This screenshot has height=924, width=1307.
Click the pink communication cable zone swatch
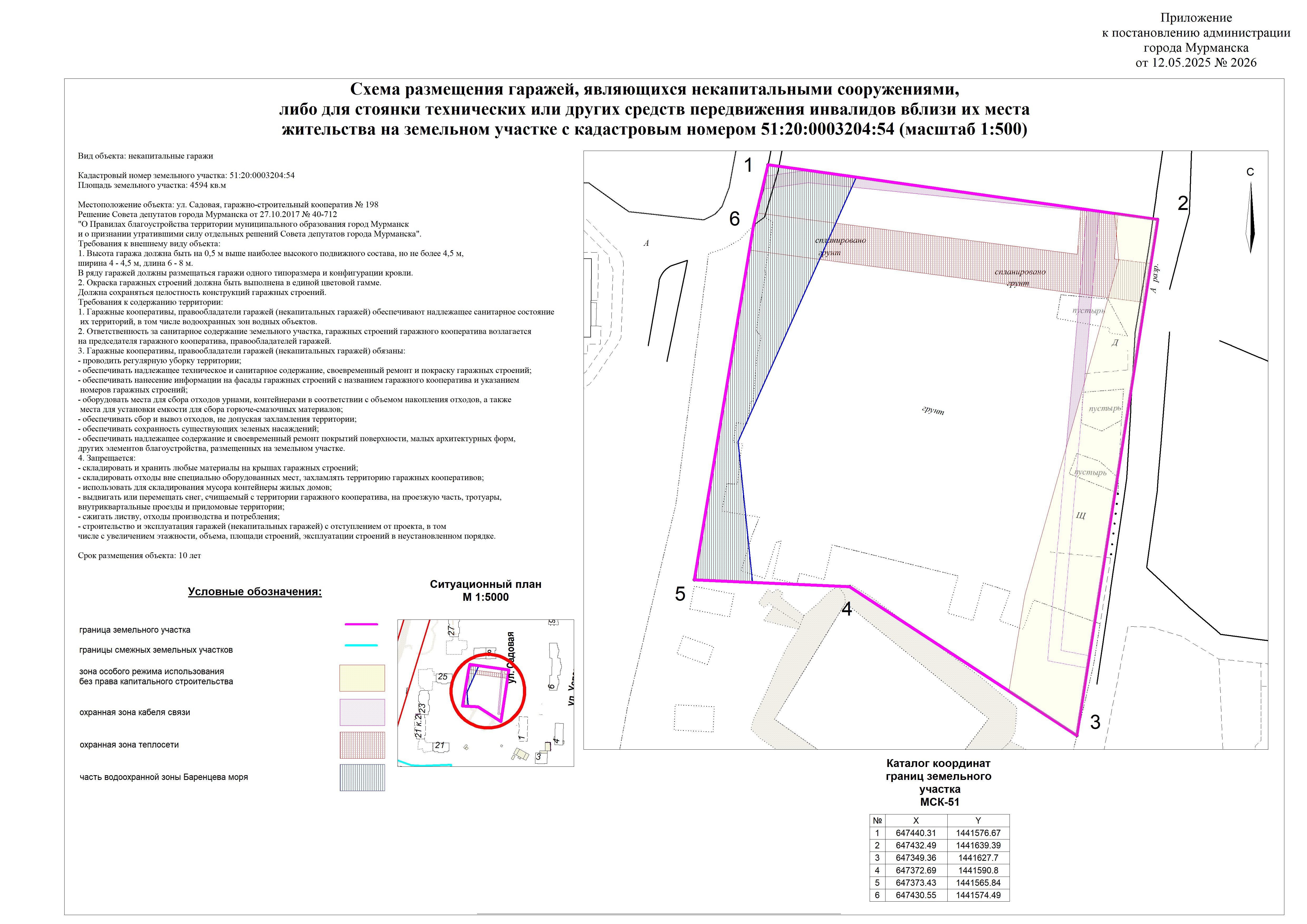(362, 712)
